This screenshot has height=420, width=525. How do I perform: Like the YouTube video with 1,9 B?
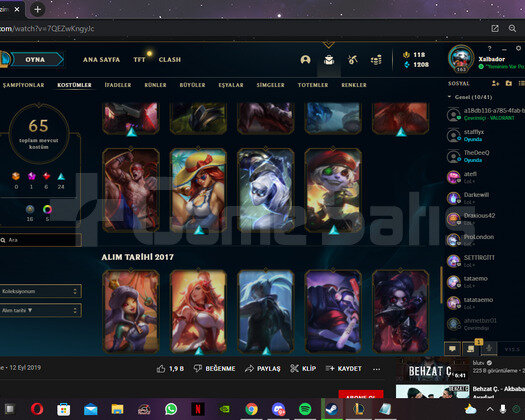[170, 369]
